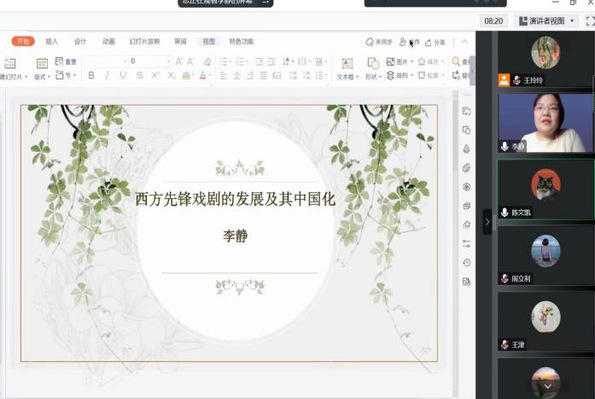
Task: Toggle strikethrough (S) formatting
Action: [139, 76]
